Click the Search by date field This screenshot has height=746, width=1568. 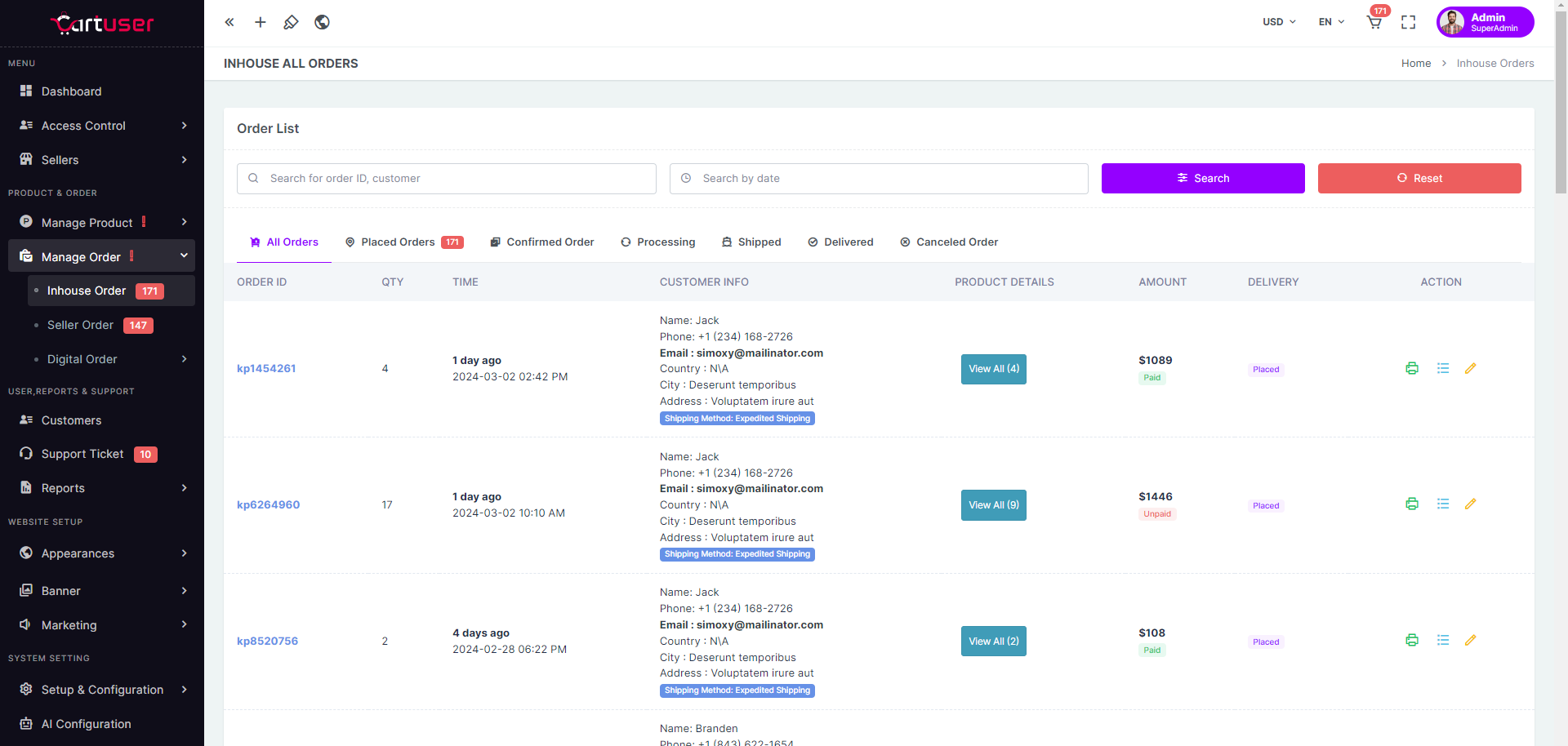[878, 178]
